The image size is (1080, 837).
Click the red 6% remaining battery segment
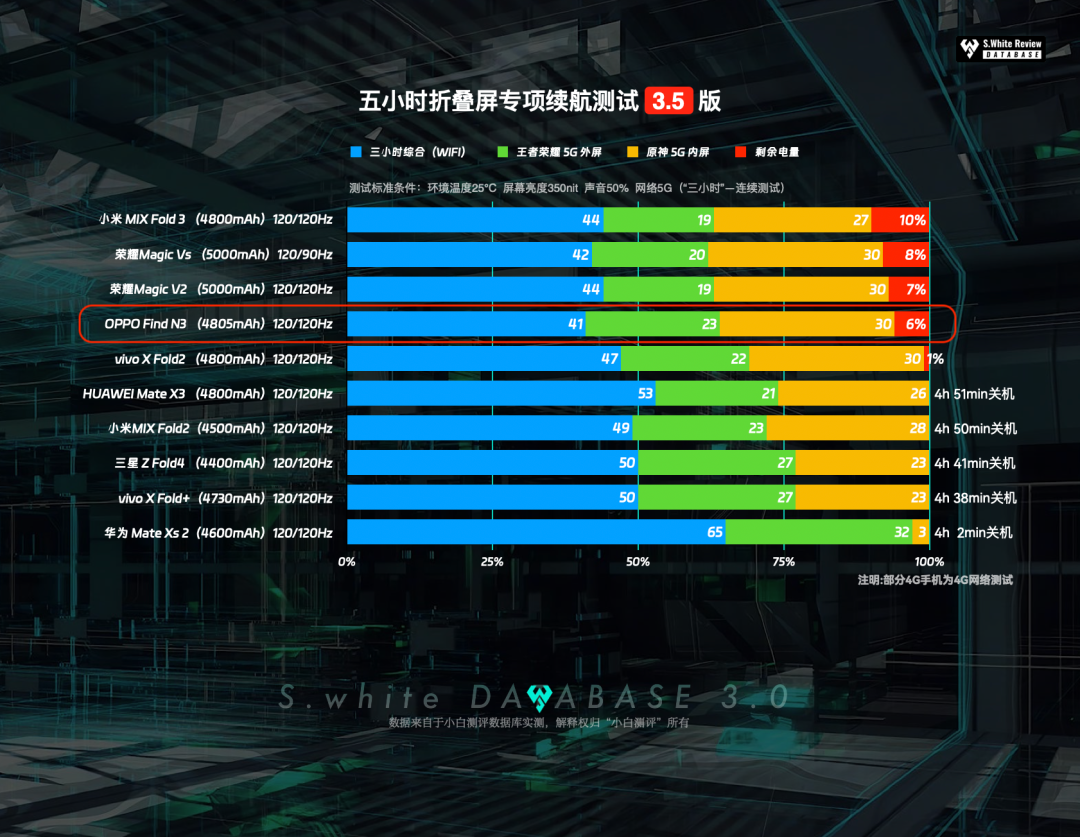pos(912,324)
